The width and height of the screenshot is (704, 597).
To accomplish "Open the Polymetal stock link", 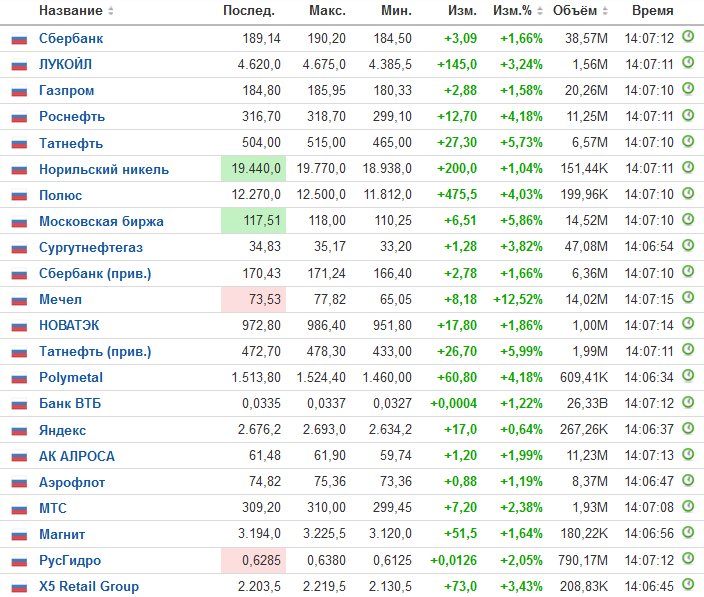I will tap(71, 378).
